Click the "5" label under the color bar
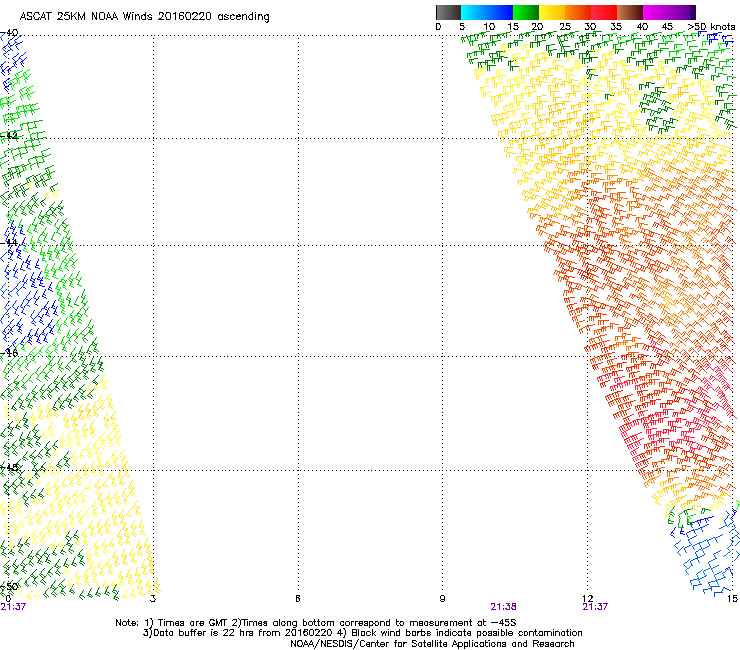The image size is (740, 650). pyautogui.click(x=462, y=27)
